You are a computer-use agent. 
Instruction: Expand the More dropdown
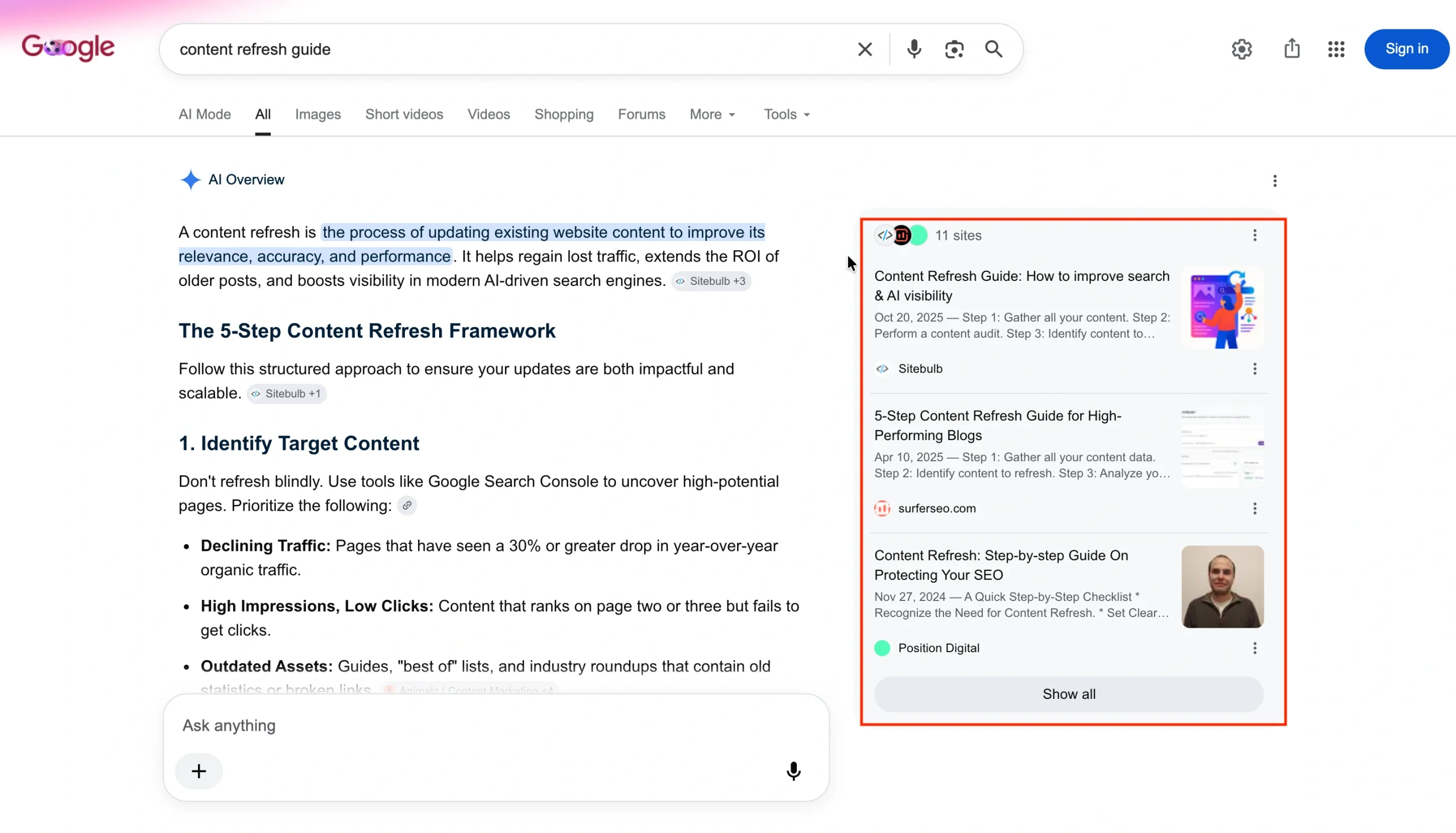click(712, 114)
